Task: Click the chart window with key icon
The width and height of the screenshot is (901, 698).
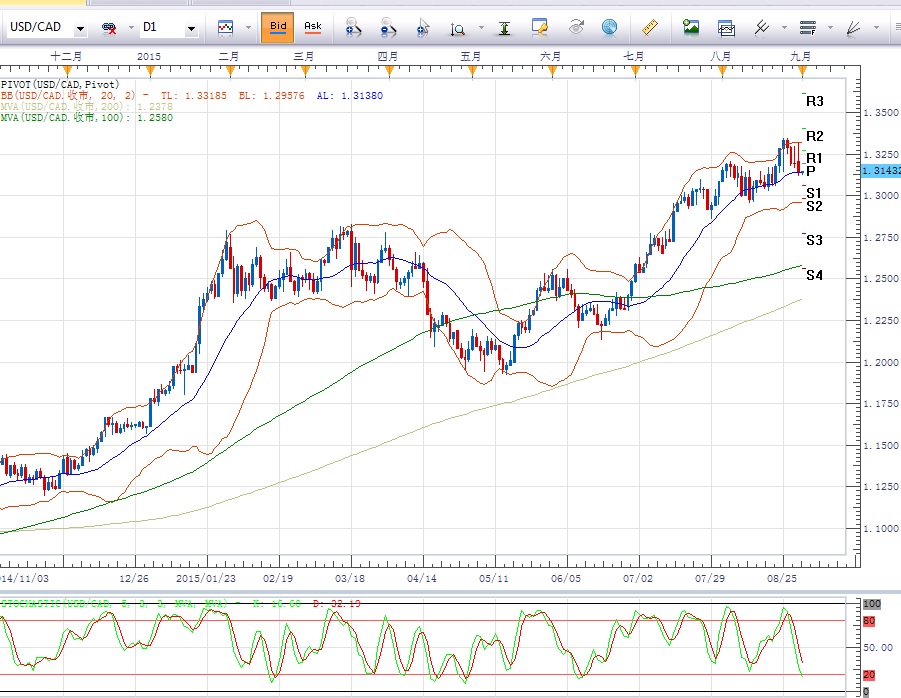Action: [540, 27]
